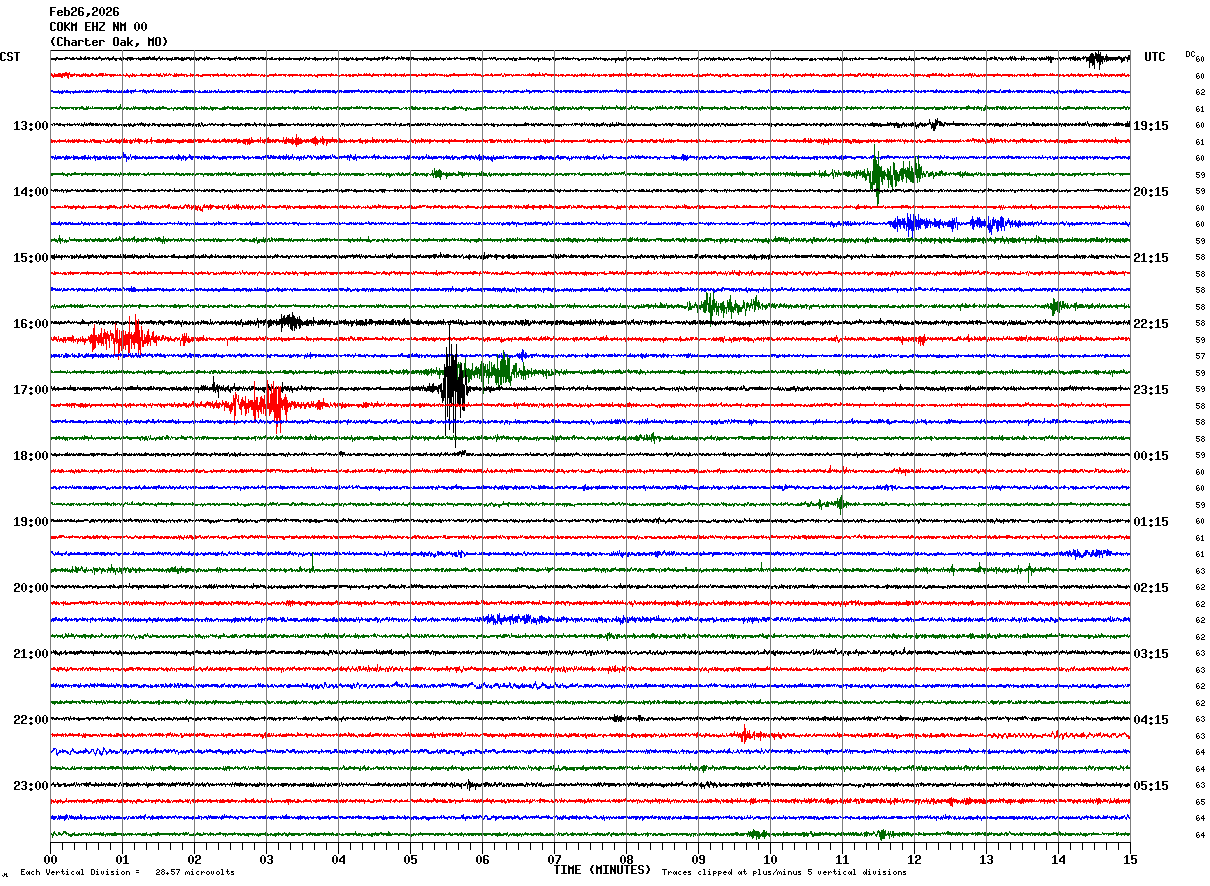Image resolution: width=1210 pixels, height=886 pixels.
Task: Click the minute 05 axis tick label
Action: 410,859
